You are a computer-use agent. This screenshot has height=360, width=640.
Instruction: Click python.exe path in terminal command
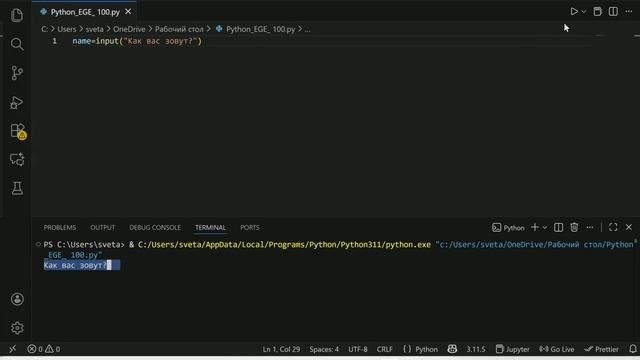(x=284, y=244)
